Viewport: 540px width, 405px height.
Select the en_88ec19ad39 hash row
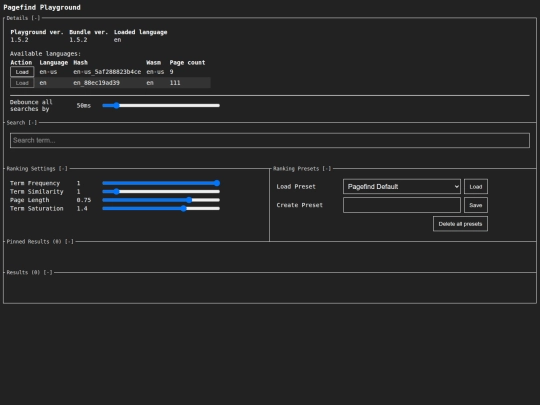[x=110, y=83]
